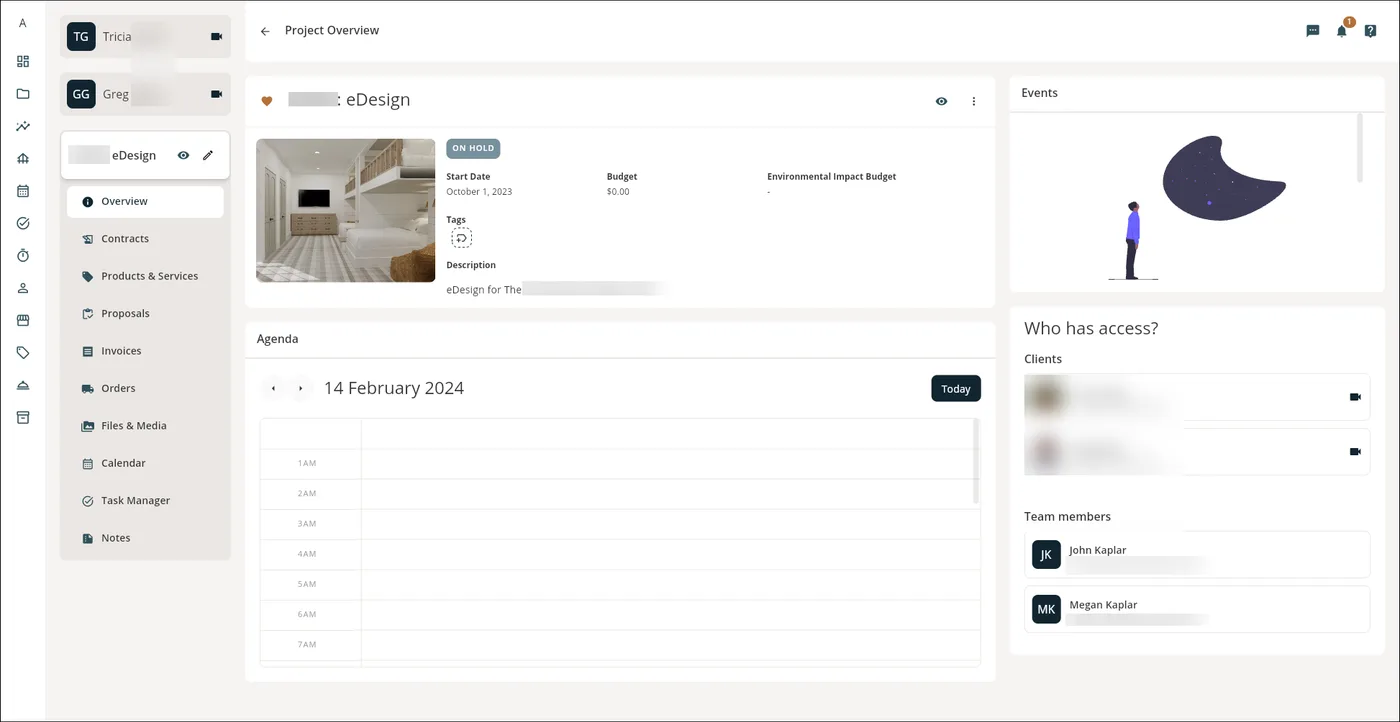Screen dimensions: 1400x722
Task: Open the notifications bell with badge
Action: [1341, 31]
